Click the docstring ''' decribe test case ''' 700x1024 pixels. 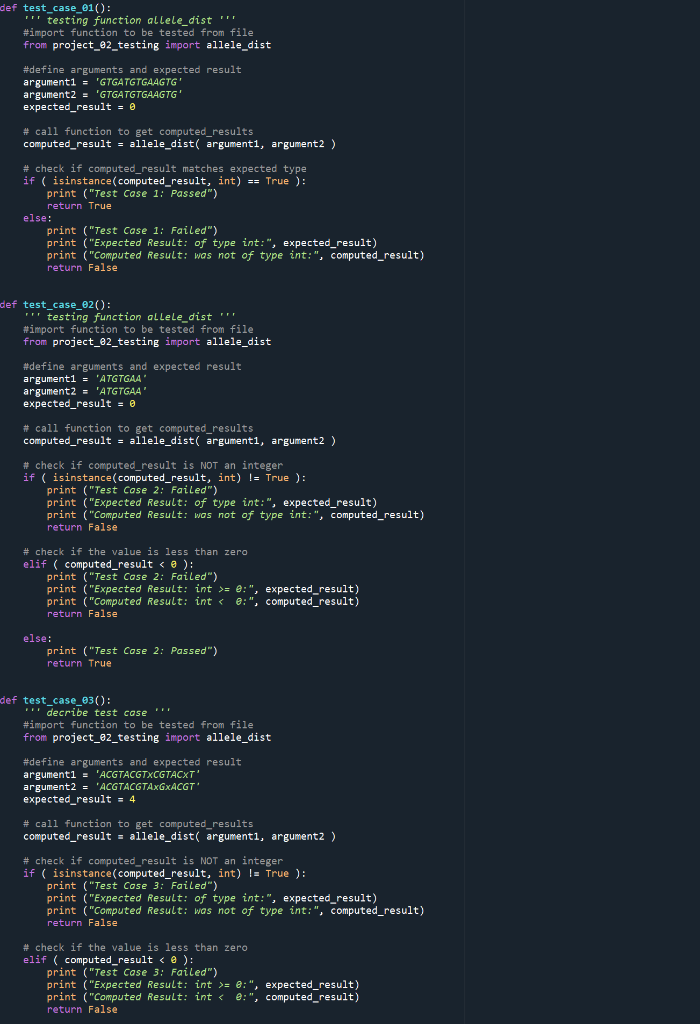[x=97, y=712]
